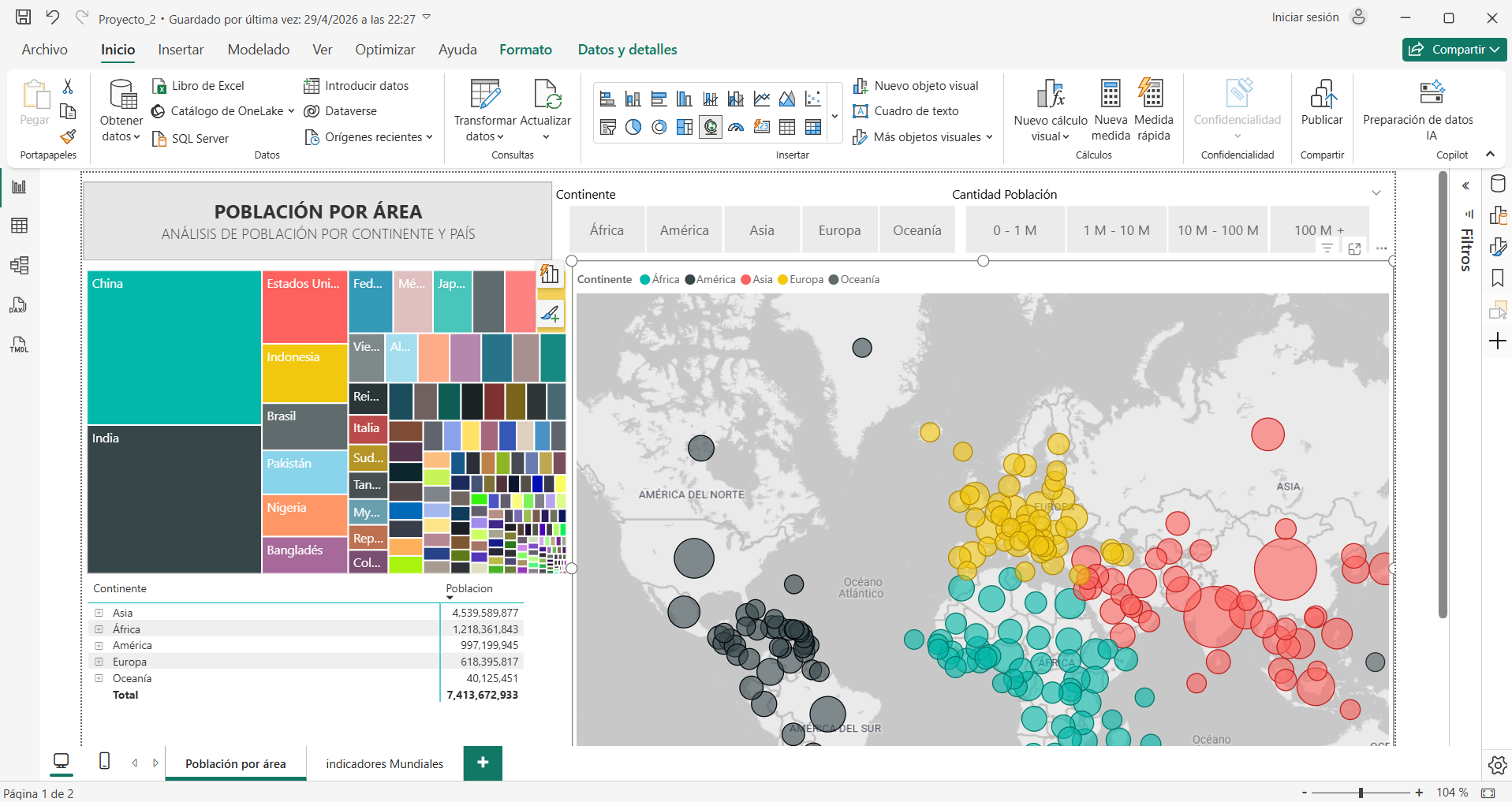Viewport: 1512px width, 802px height.
Task: Click Iniciar sesión link
Action: tap(1305, 17)
